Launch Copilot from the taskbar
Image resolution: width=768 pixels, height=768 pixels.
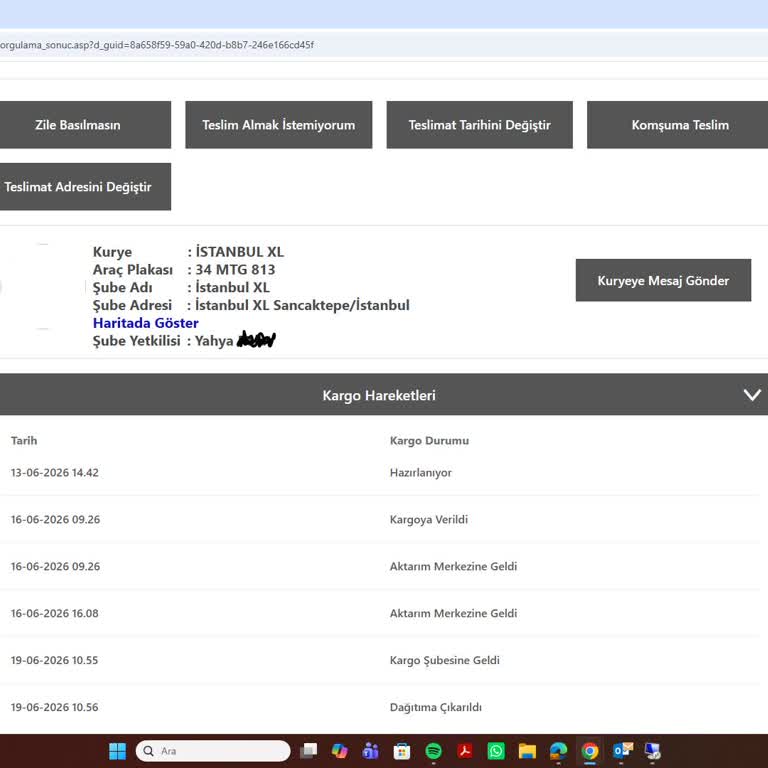[339, 751]
